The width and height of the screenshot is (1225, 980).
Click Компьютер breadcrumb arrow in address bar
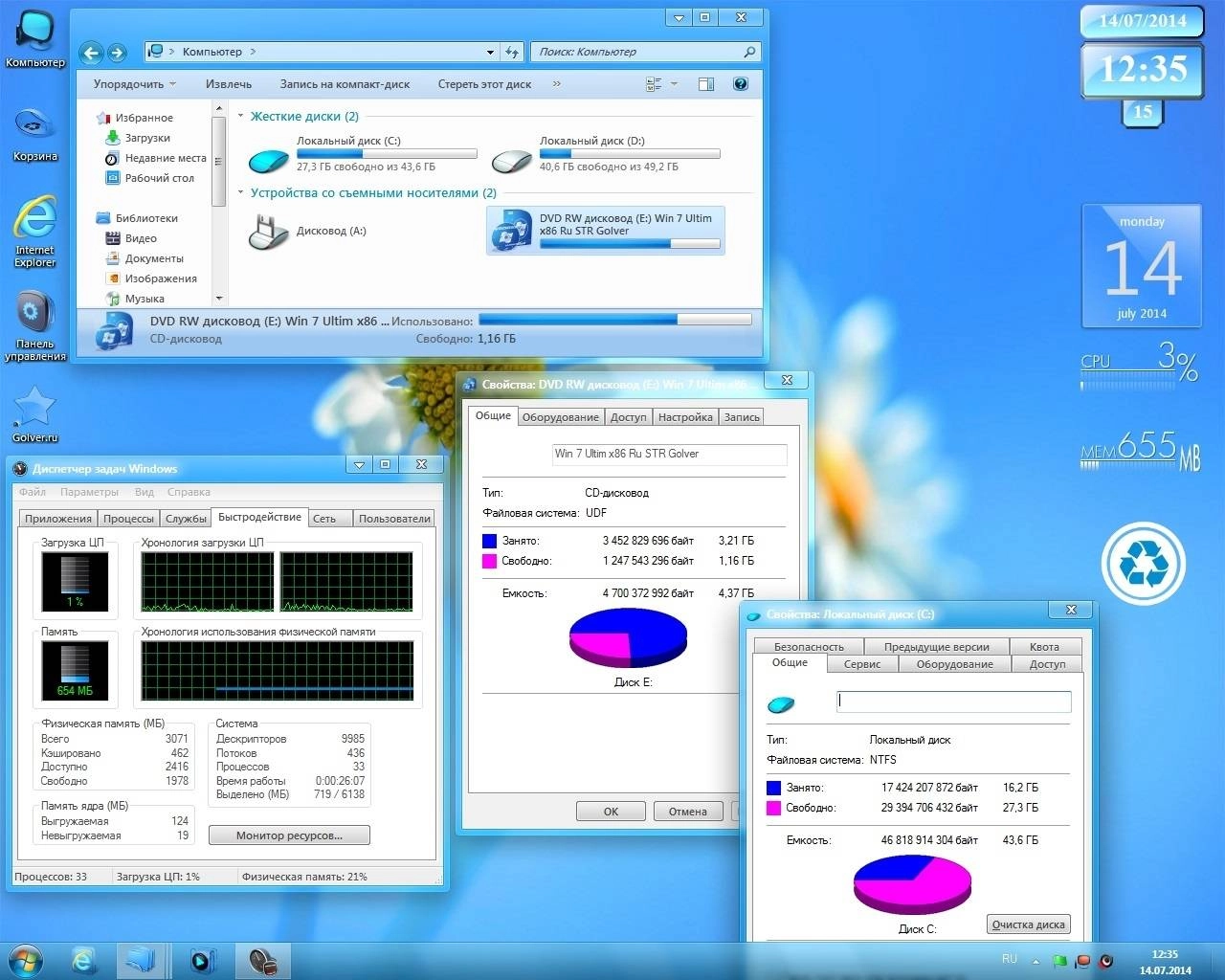tap(253, 52)
